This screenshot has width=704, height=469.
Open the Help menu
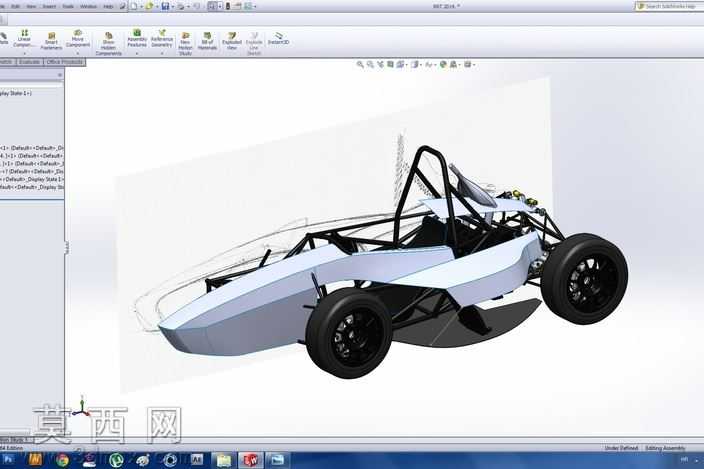click(108, 7)
